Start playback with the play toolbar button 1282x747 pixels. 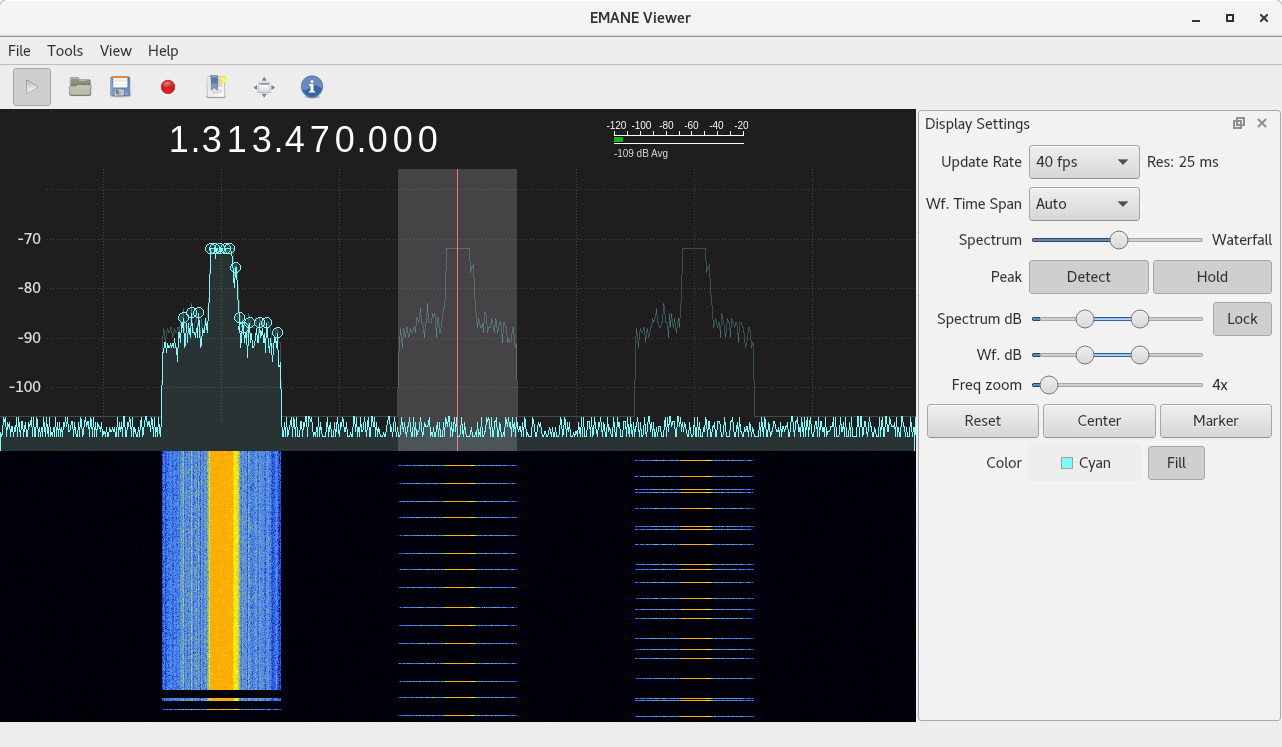point(32,87)
